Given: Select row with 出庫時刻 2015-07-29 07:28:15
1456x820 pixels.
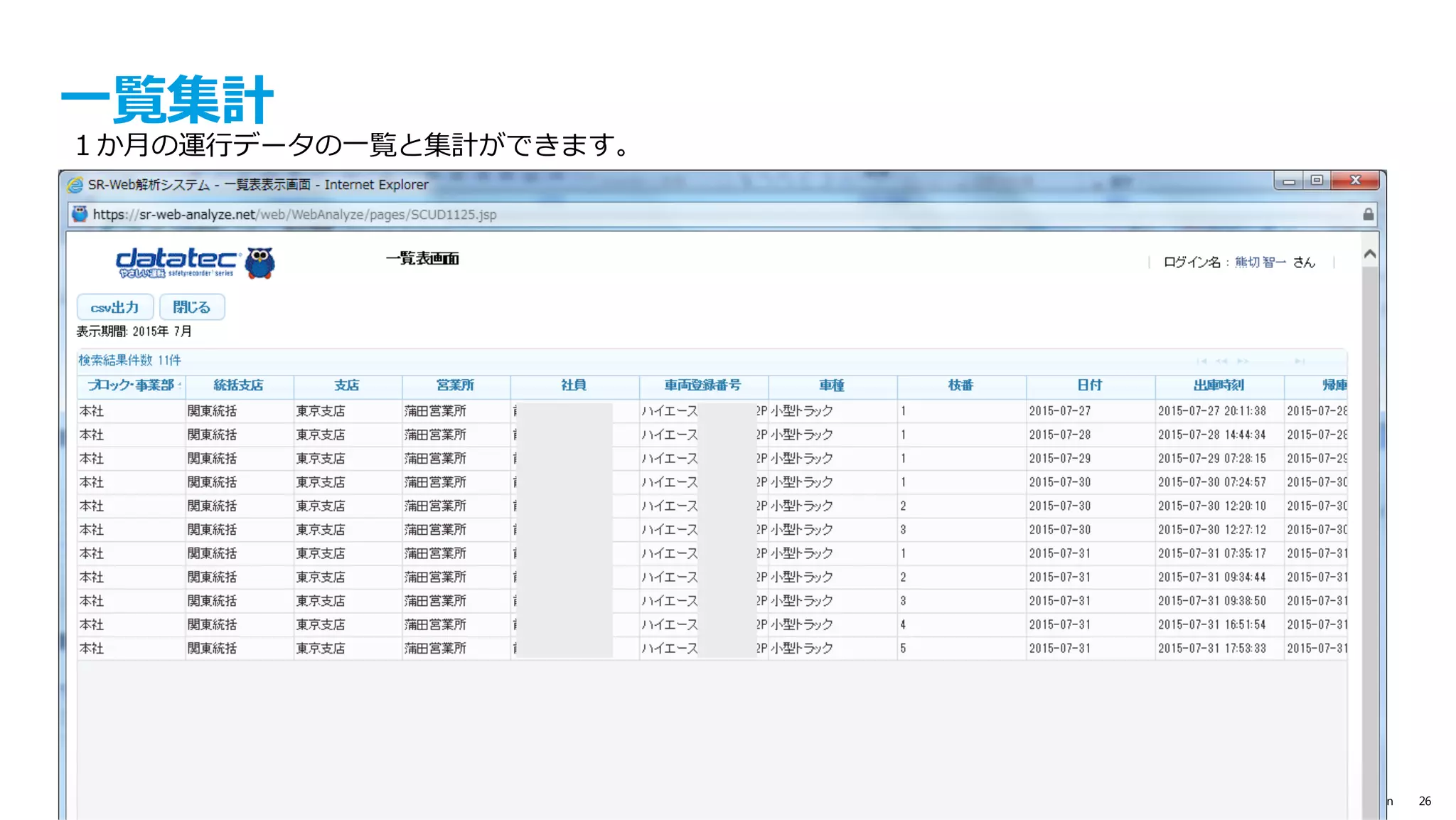Looking at the screenshot, I should 712,459.
